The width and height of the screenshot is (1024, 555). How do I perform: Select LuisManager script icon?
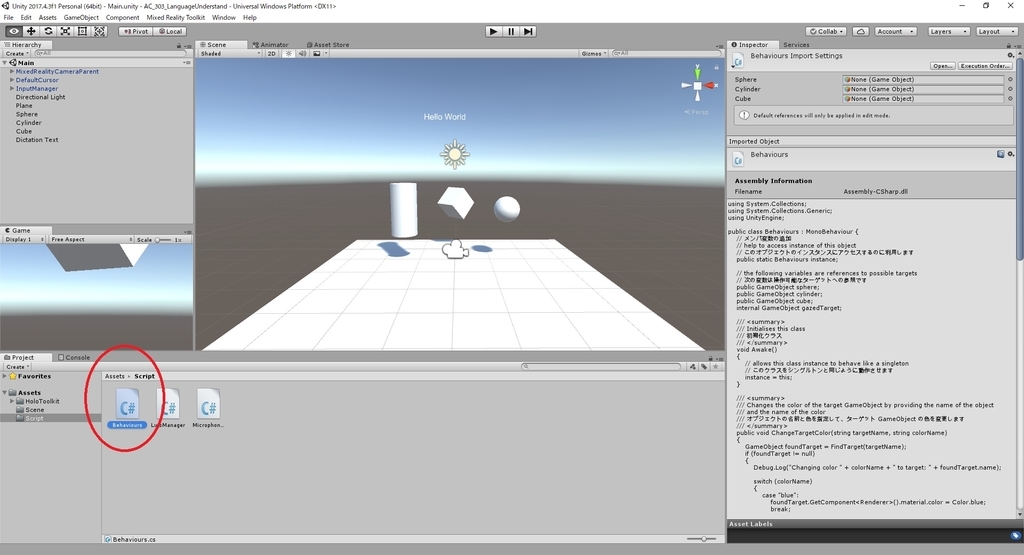pos(168,404)
